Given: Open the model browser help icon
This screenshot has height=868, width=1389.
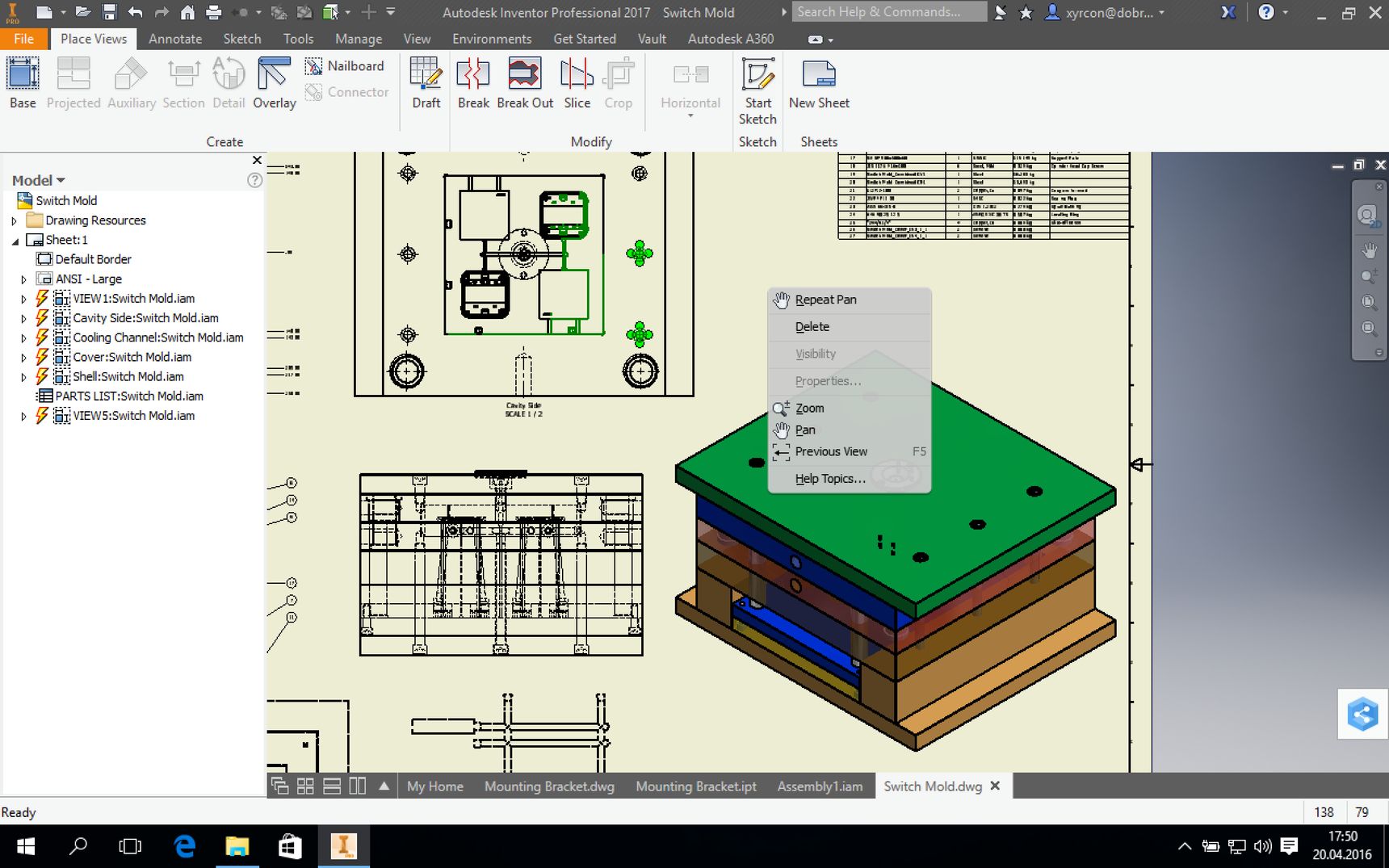Looking at the screenshot, I should point(254,180).
